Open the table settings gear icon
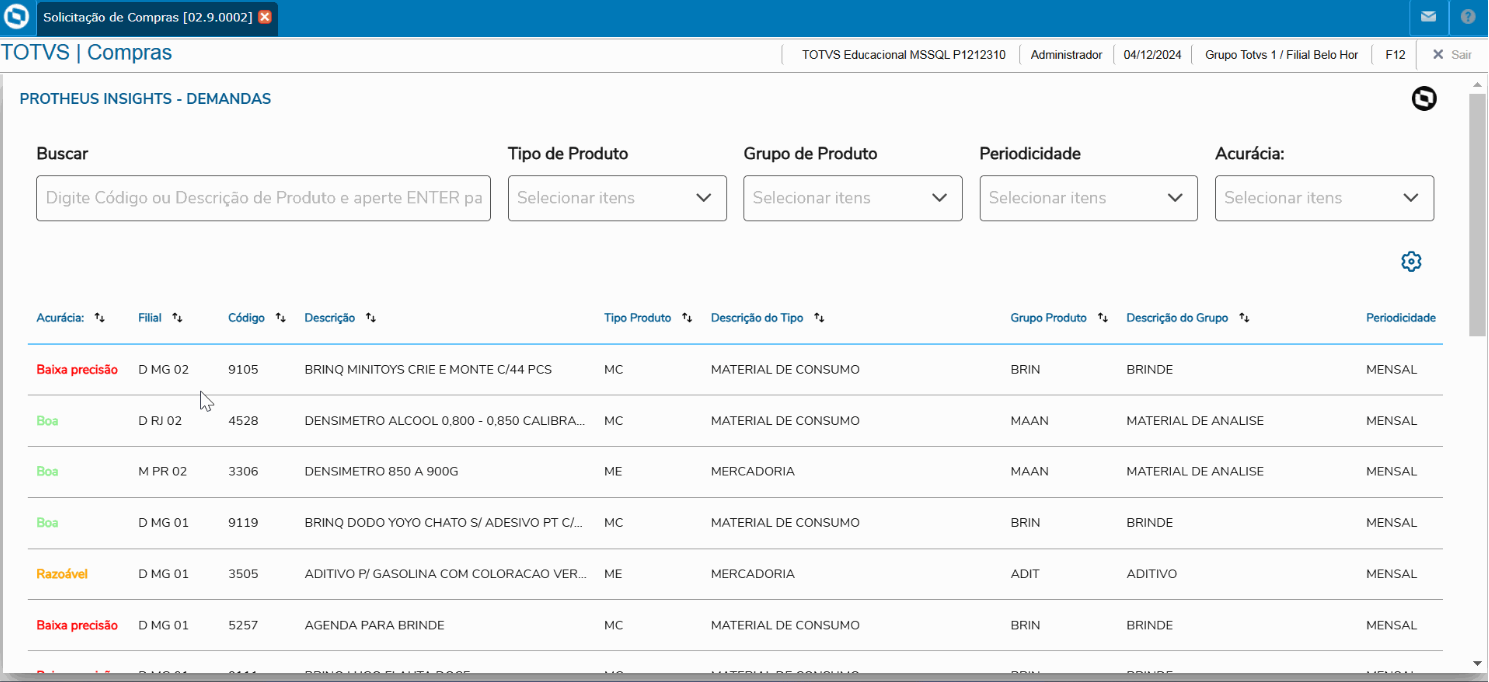 [1411, 262]
